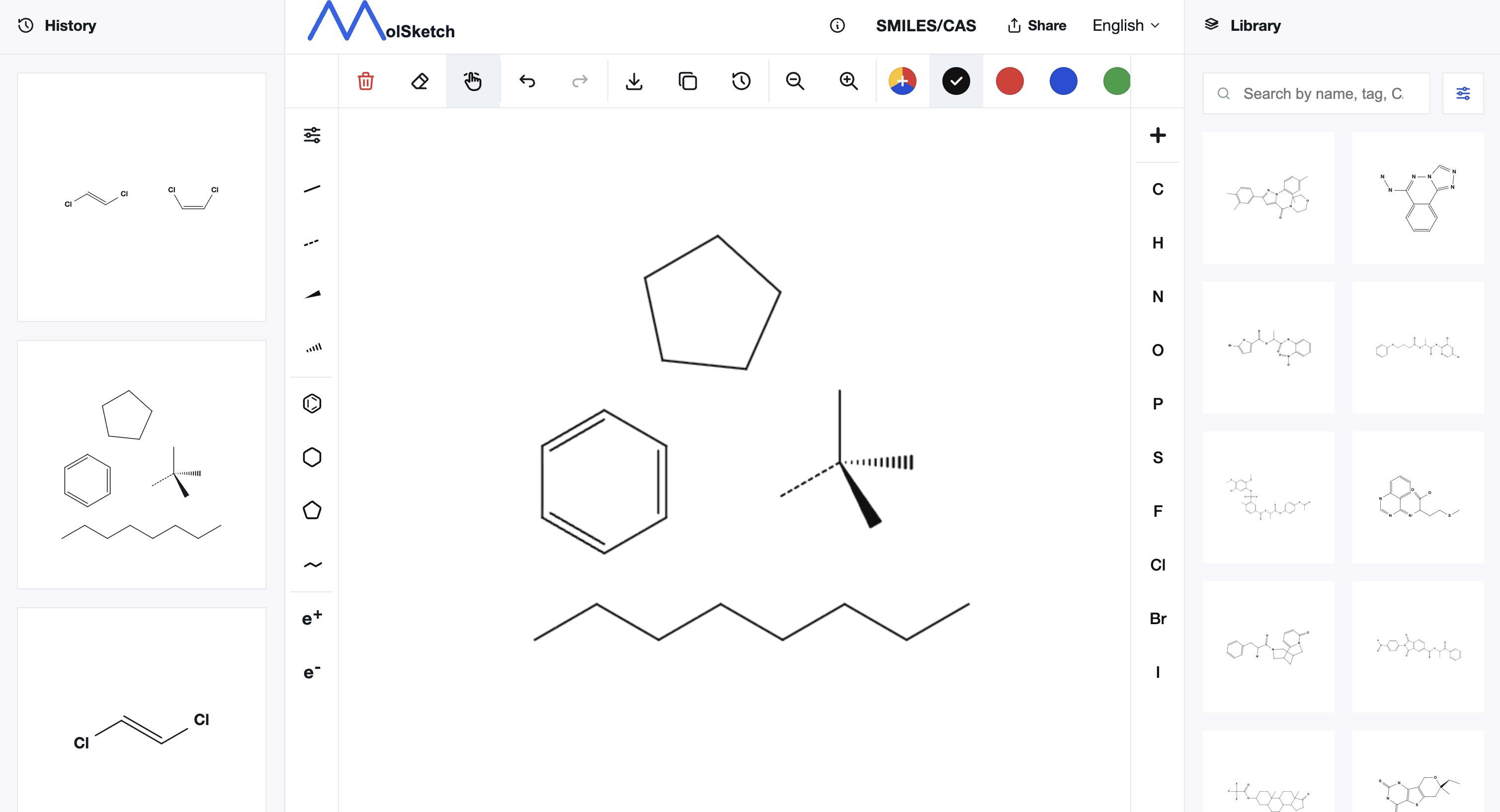Image resolution: width=1500 pixels, height=812 pixels.
Task: Select the hydrogen H element
Action: pos(1158,243)
